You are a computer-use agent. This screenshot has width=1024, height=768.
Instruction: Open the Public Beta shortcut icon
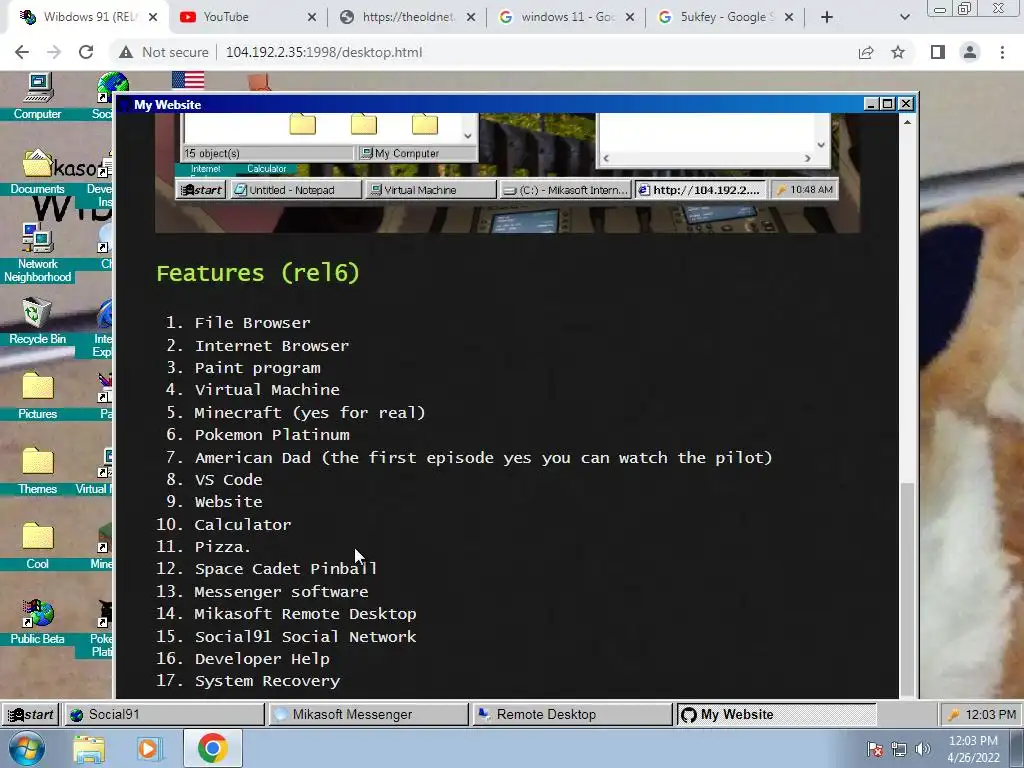[x=37, y=622]
